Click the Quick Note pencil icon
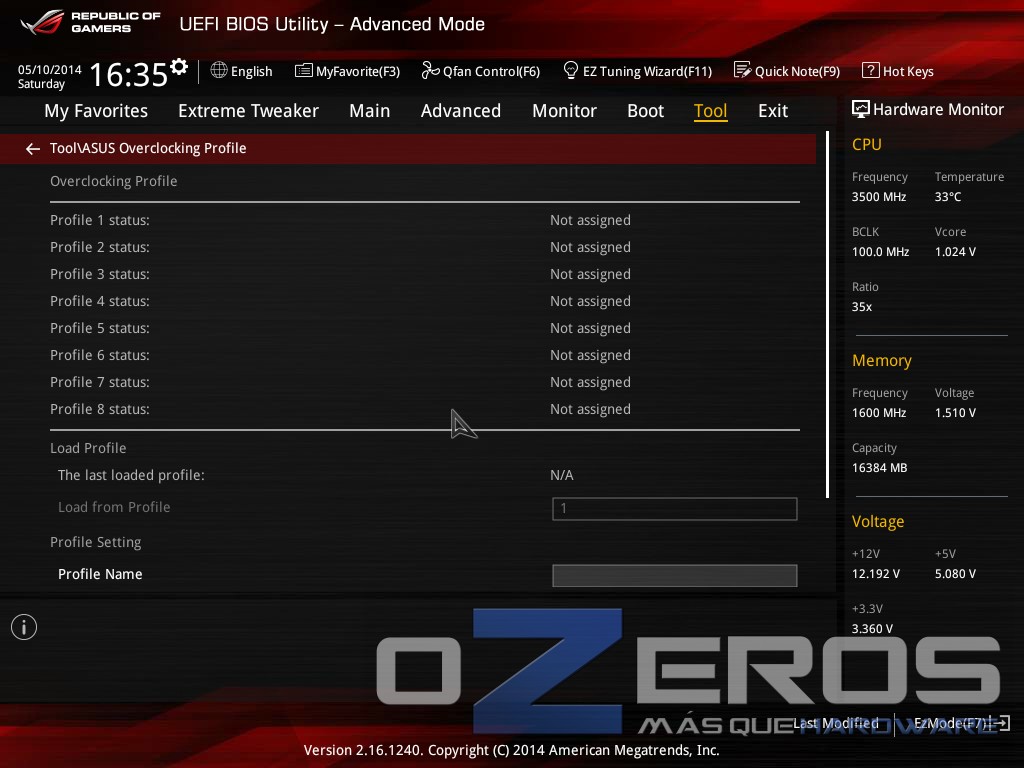 pos(743,71)
